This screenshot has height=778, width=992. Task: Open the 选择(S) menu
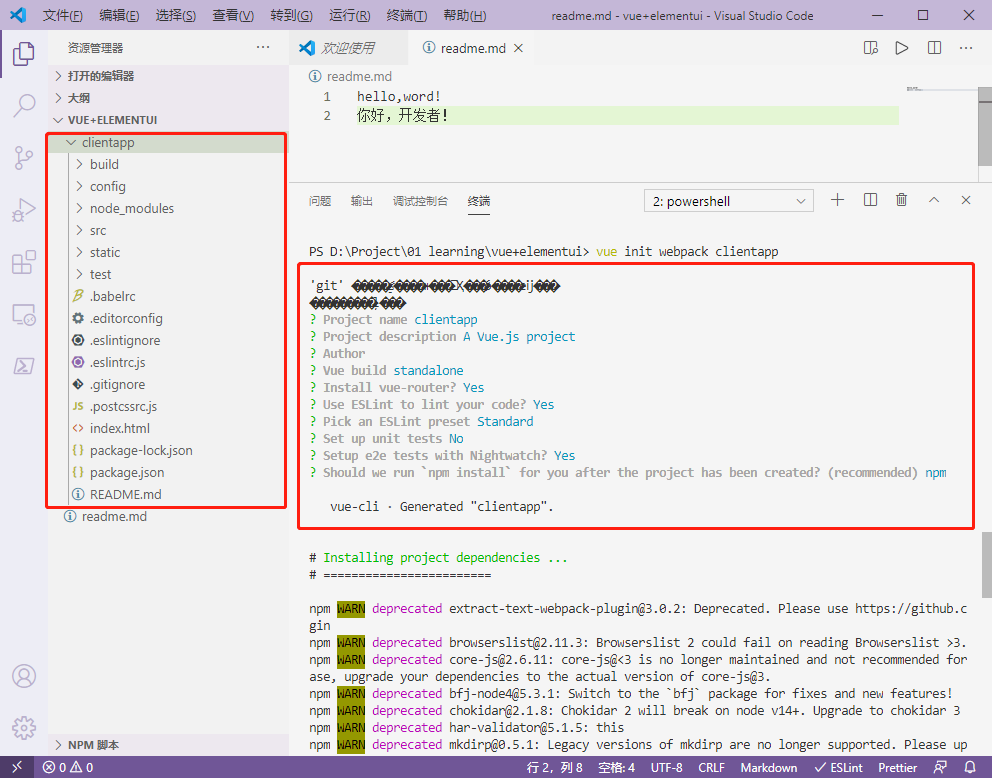[x=175, y=15]
